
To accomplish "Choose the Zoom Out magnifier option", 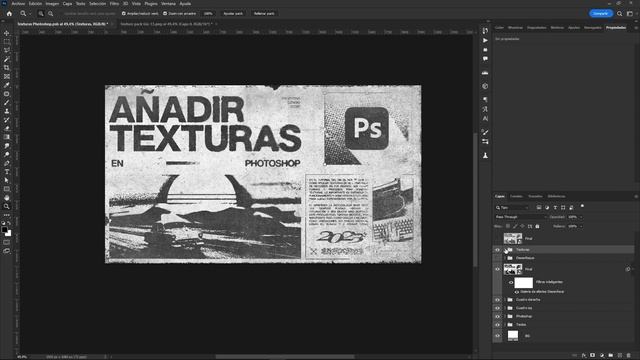I will (51, 13).
